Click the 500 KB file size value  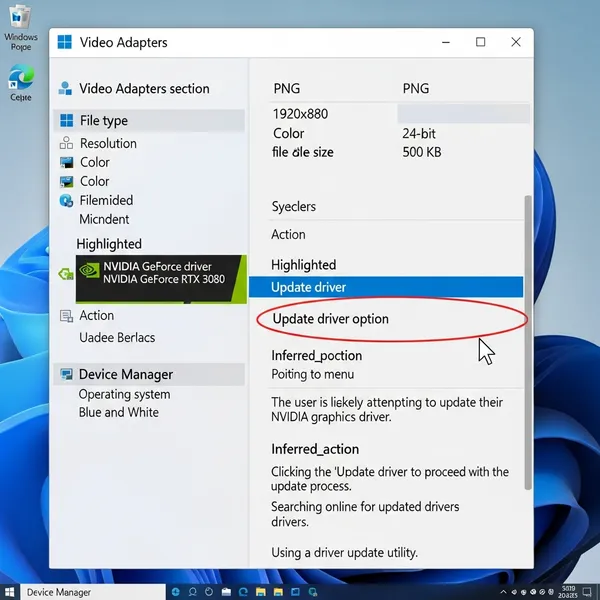pyautogui.click(x=422, y=152)
